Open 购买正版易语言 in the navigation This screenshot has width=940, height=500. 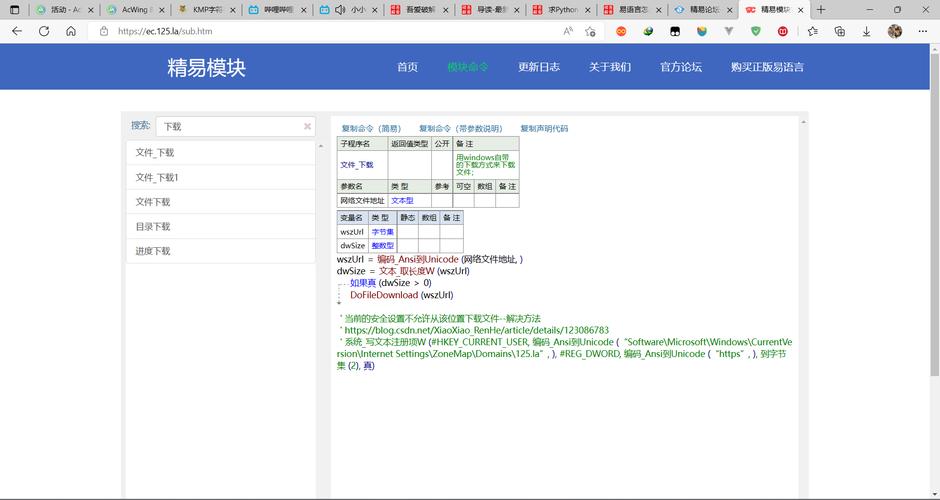click(767, 67)
